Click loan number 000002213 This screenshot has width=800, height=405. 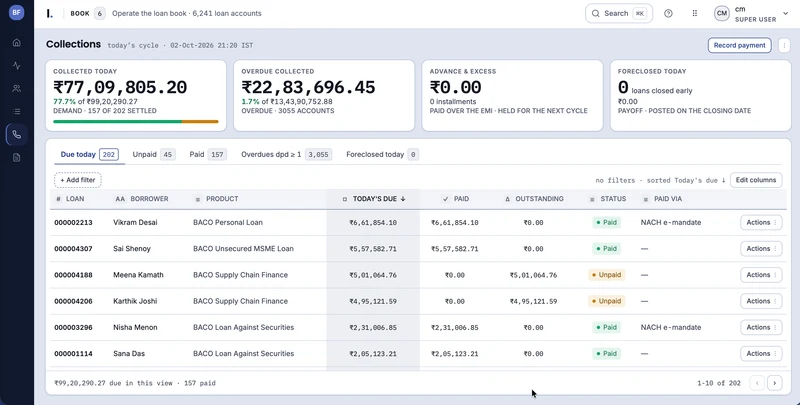tap(73, 222)
